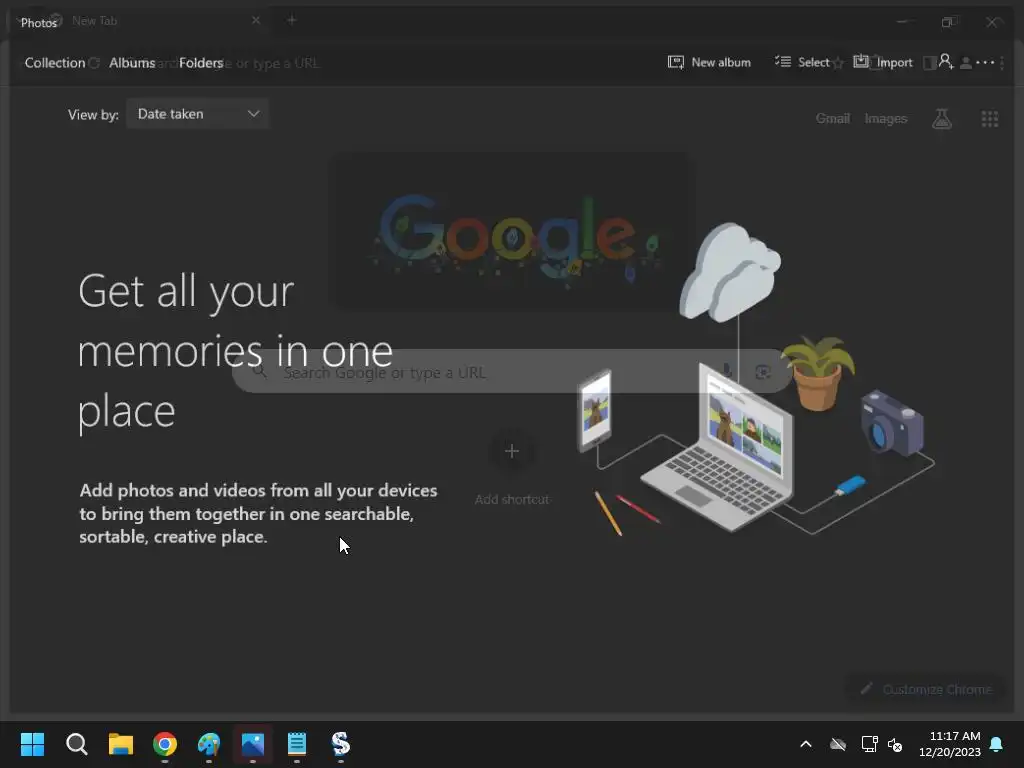Open the Windows Start menu
Image resolution: width=1024 pixels, height=768 pixels.
click(32, 744)
